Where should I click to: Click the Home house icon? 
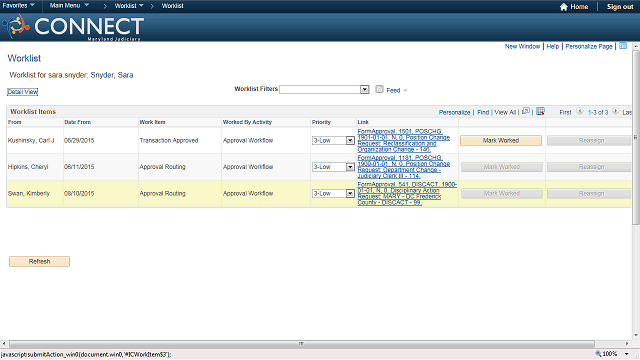coord(564,7)
